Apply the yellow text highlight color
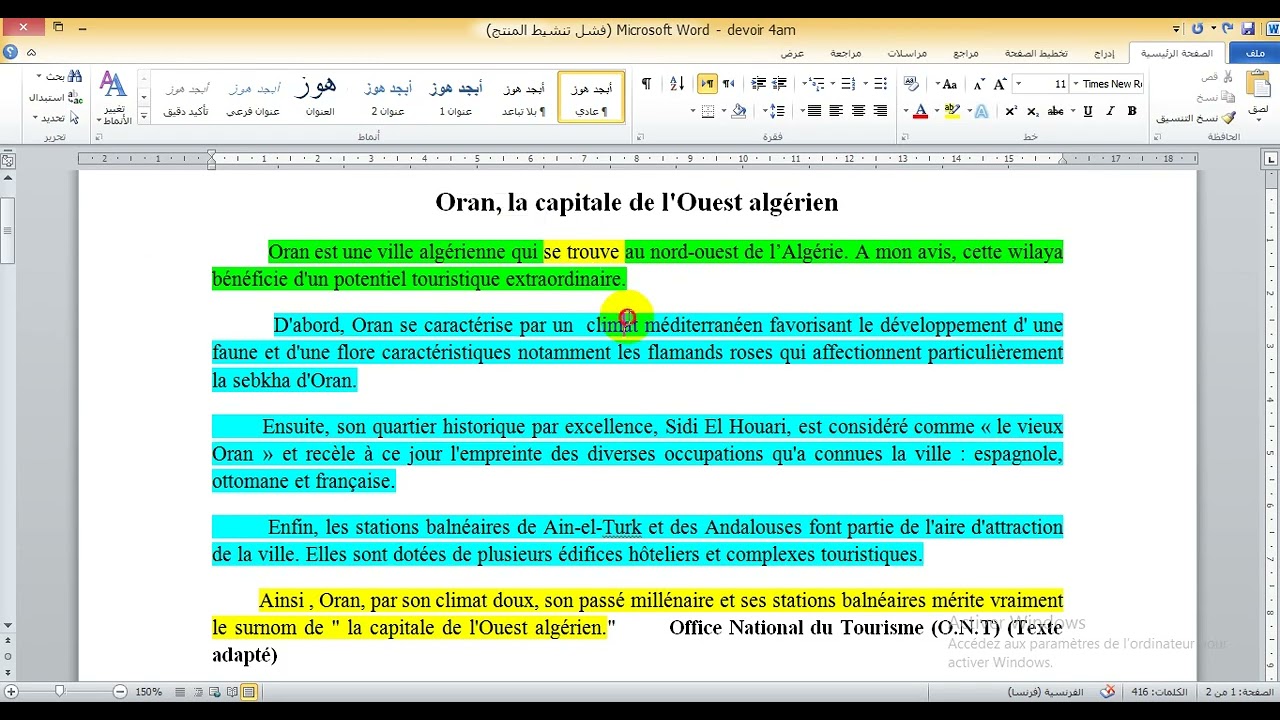Screen dimensions: 1280x720 [950, 111]
